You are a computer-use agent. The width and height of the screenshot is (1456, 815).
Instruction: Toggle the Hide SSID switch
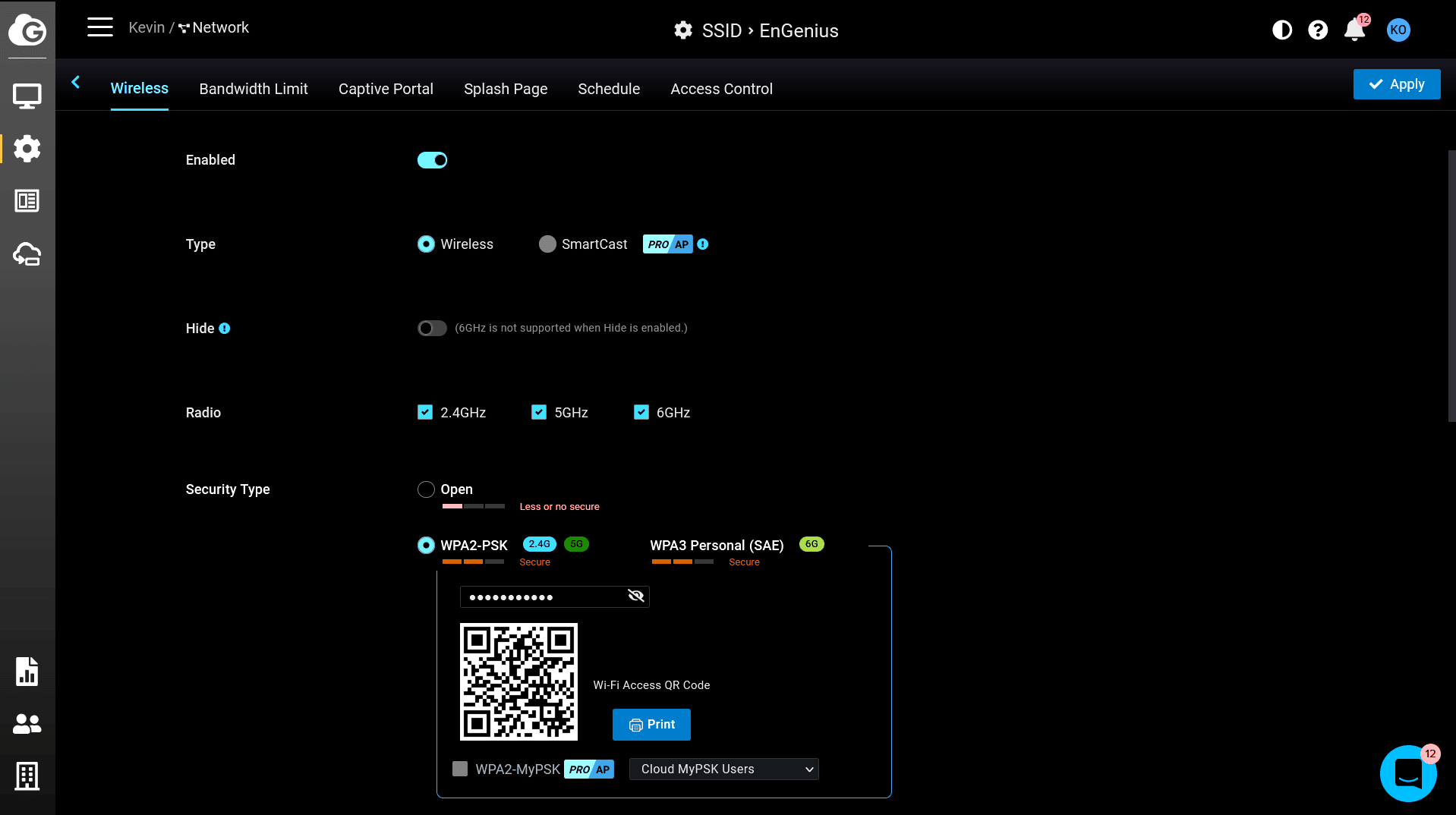click(432, 328)
